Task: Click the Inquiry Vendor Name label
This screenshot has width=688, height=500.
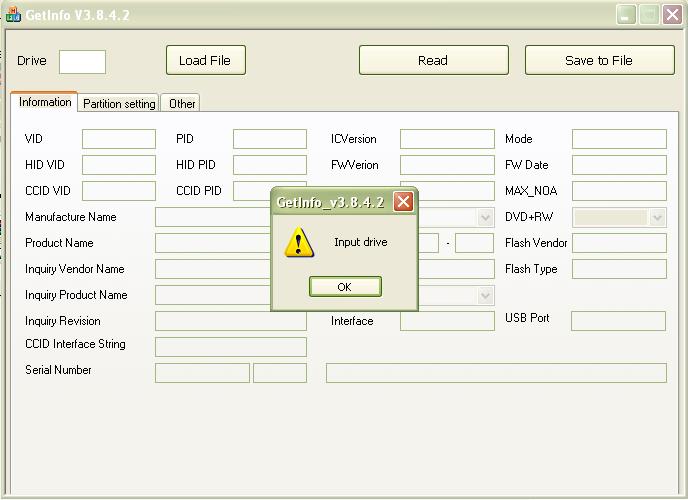Action: click(x=75, y=269)
